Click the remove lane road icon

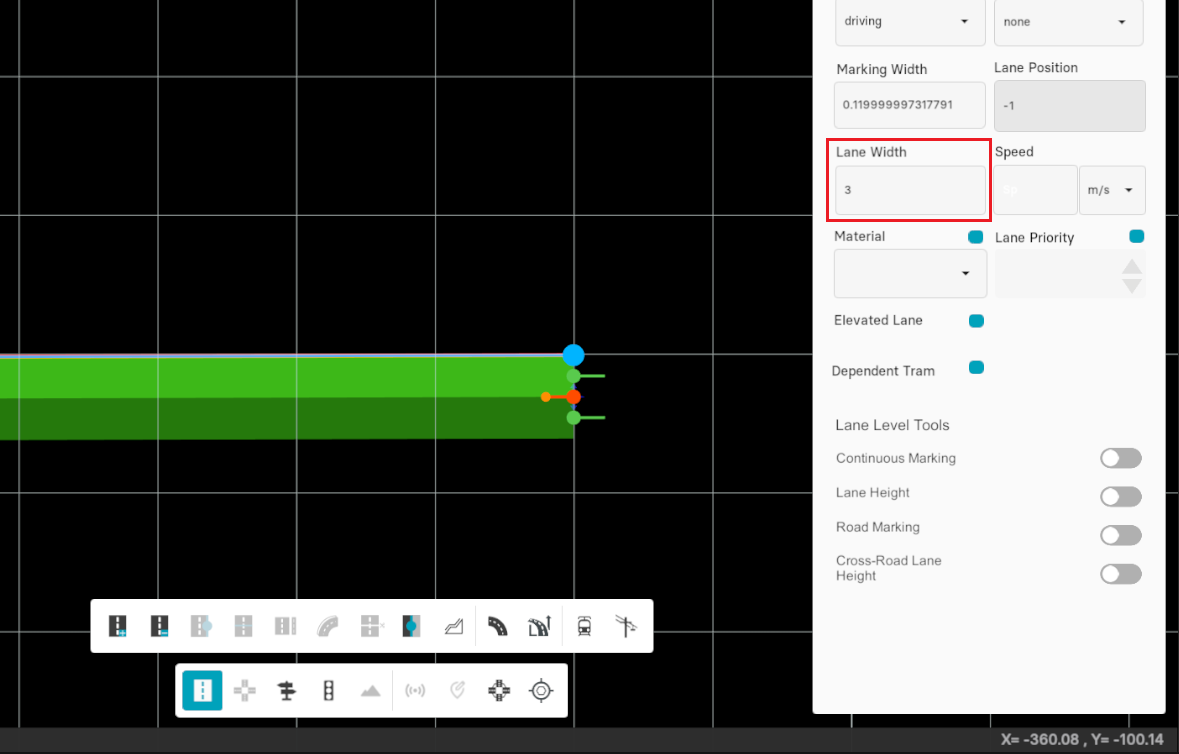point(159,626)
